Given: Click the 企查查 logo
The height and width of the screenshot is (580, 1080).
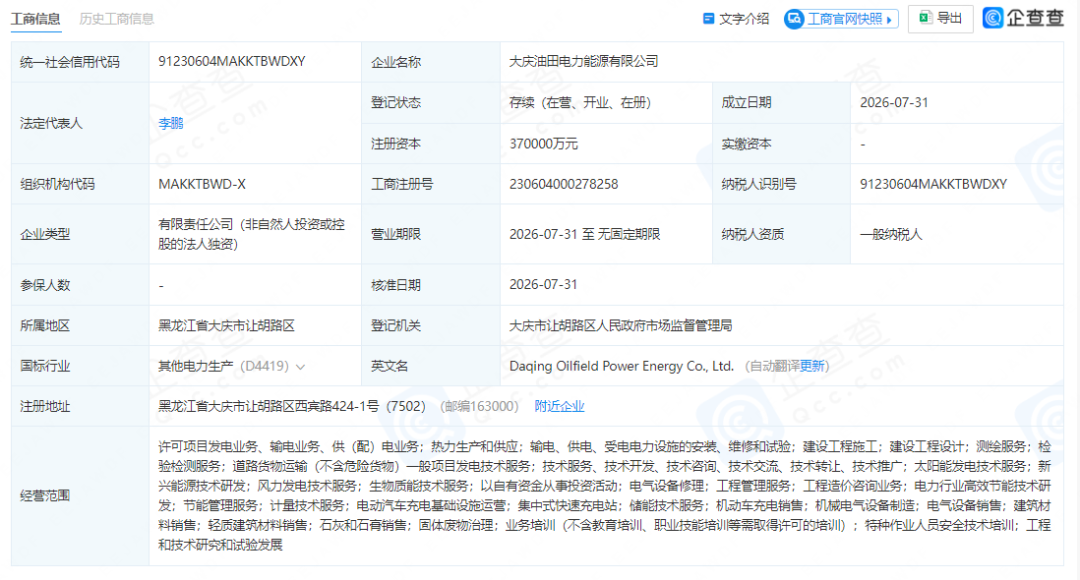Looking at the screenshot, I should (1023, 18).
